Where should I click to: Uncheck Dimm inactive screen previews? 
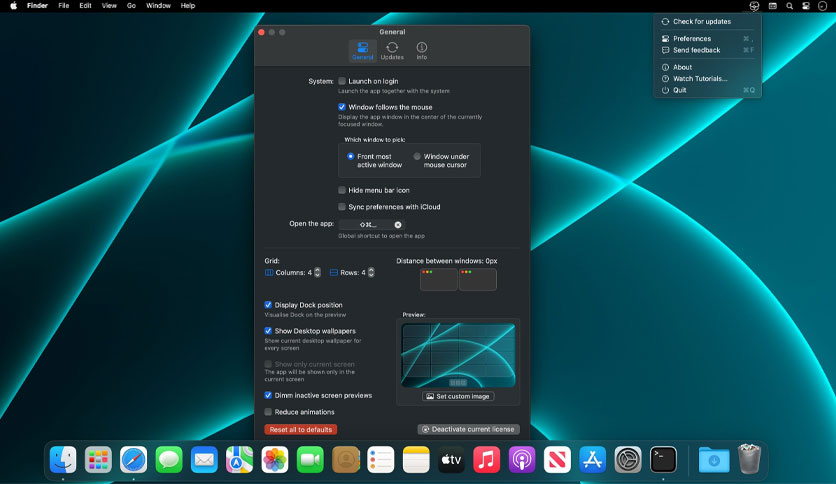(x=268, y=395)
